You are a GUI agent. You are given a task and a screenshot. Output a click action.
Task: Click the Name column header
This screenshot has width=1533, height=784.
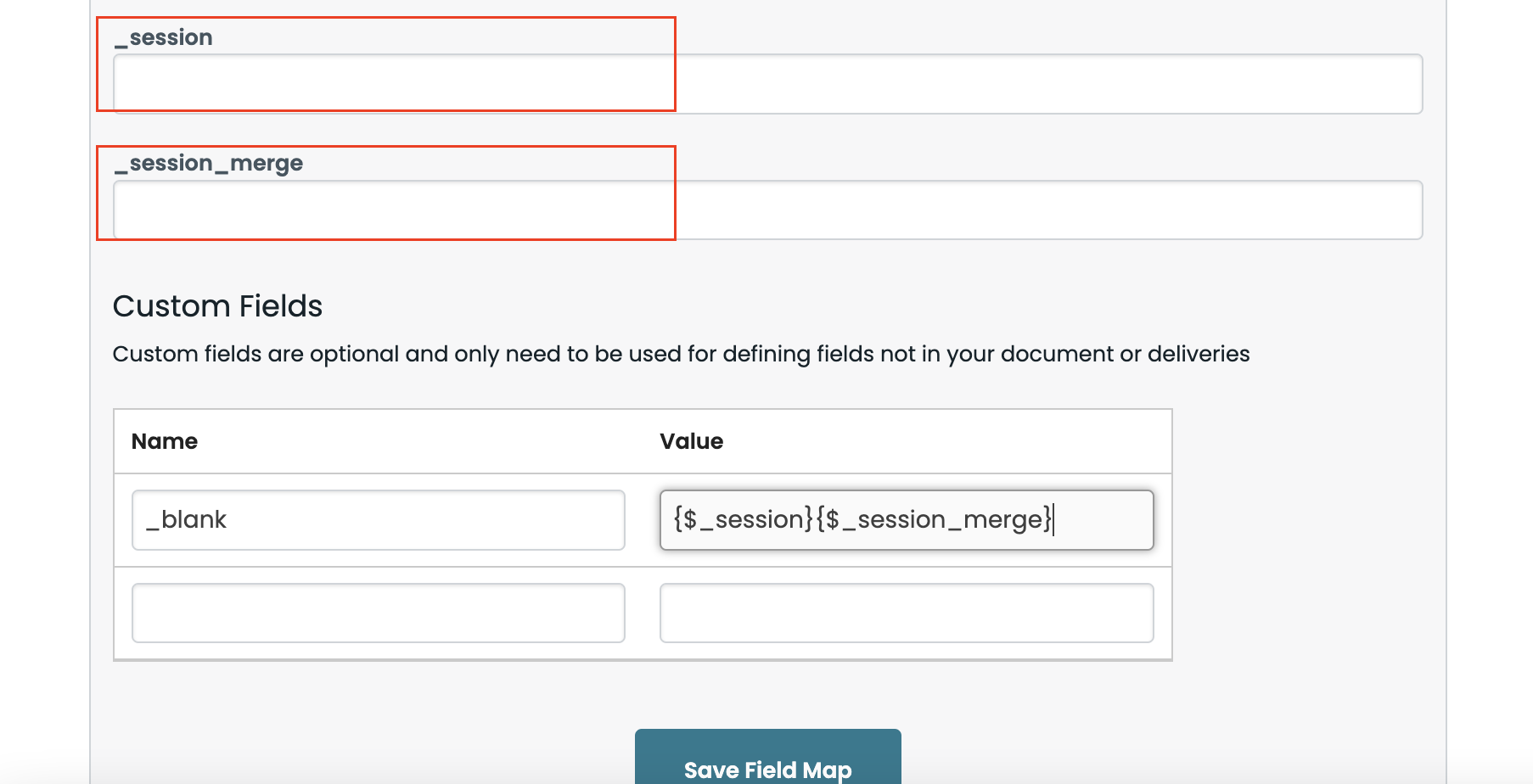164,441
